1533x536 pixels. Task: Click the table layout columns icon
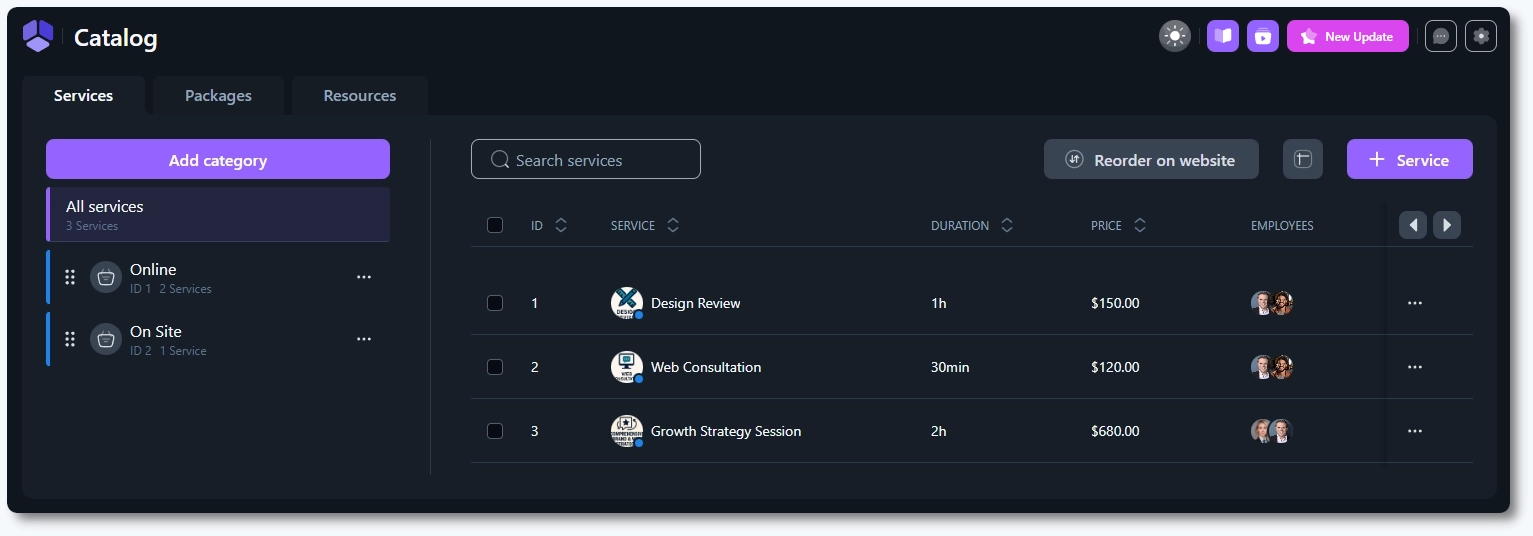click(1303, 160)
